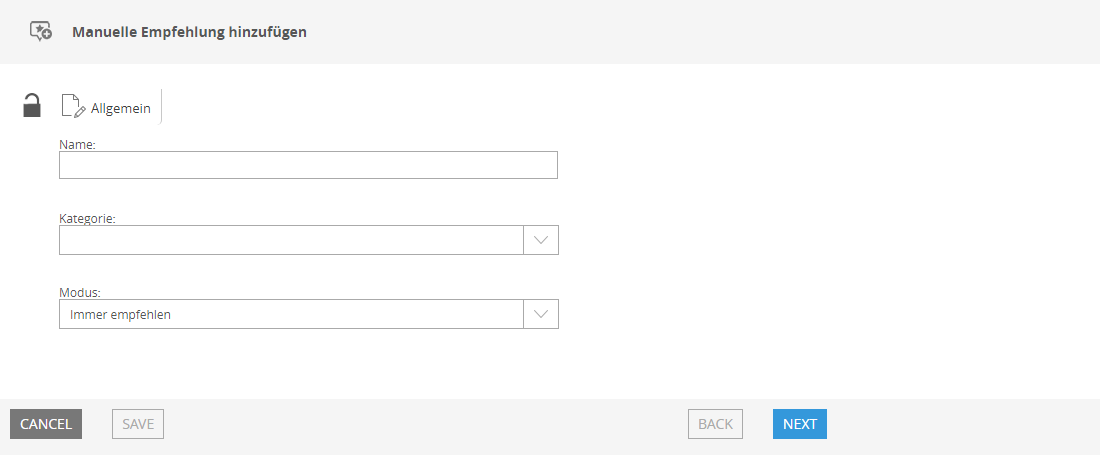Screen dimensions: 1100x455
Task: Expand the Kategorie dropdown arrow
Action: point(541,240)
